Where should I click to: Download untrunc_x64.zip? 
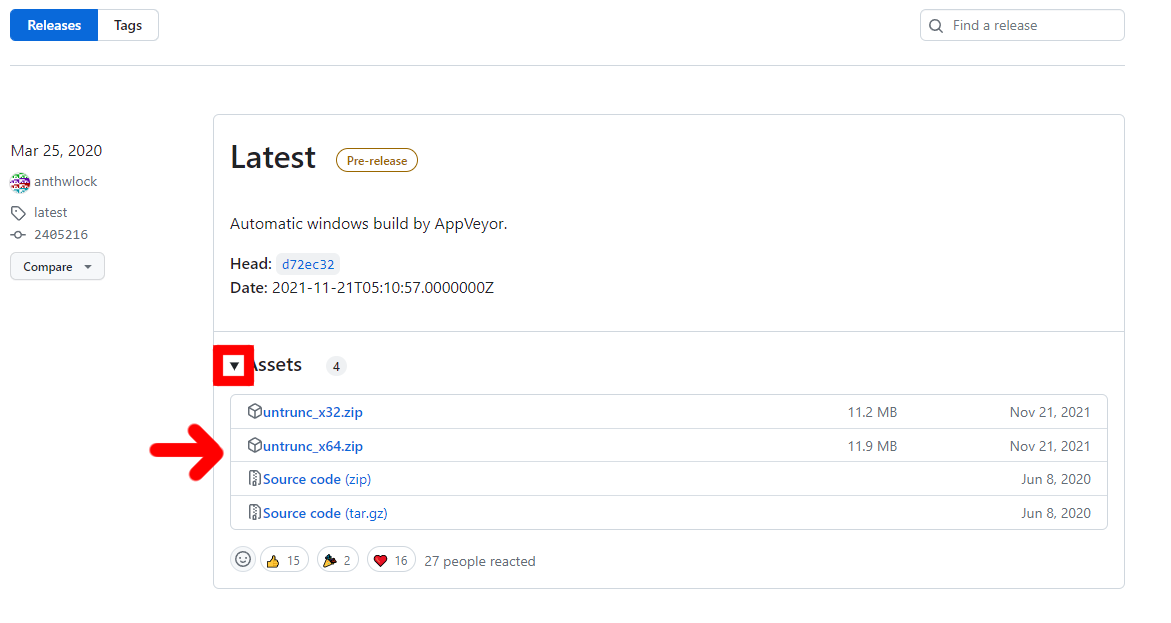(312, 445)
